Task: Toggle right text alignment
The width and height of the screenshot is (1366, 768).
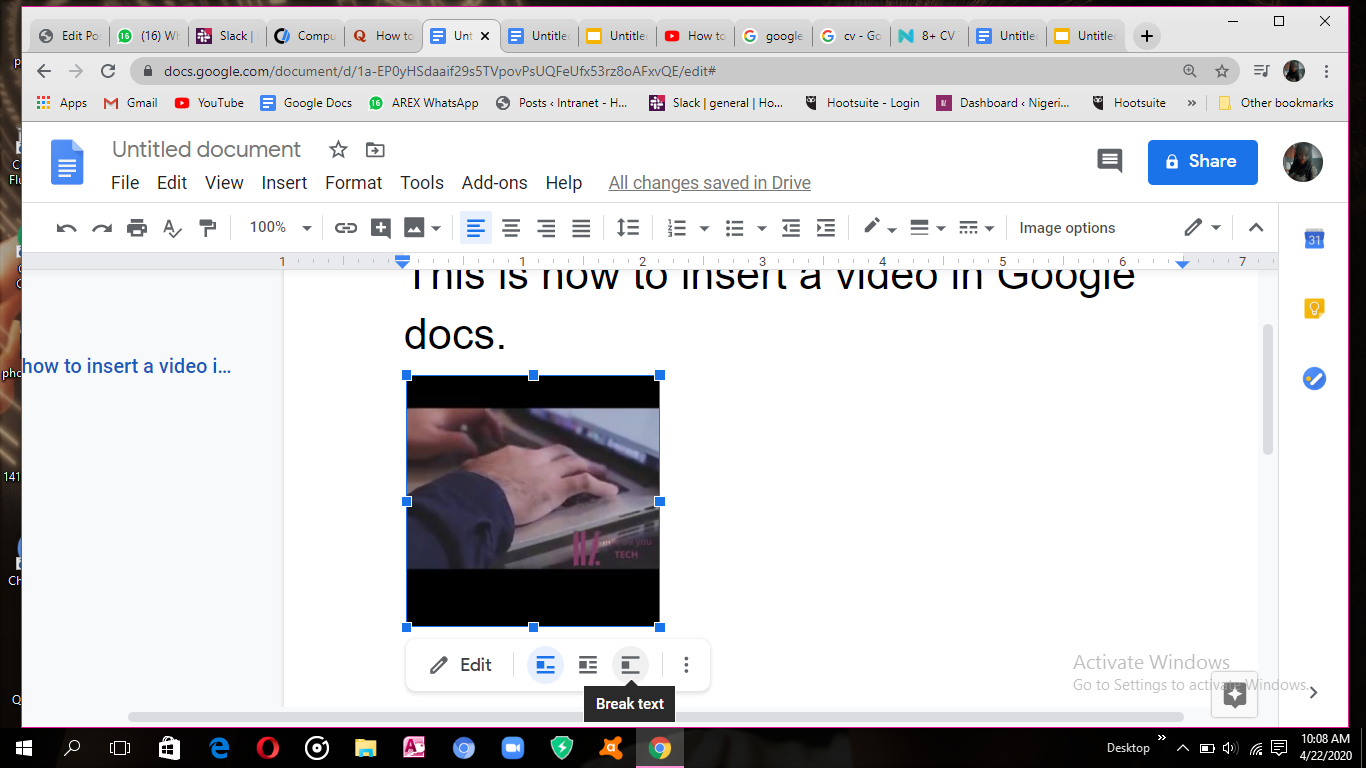Action: click(x=546, y=228)
